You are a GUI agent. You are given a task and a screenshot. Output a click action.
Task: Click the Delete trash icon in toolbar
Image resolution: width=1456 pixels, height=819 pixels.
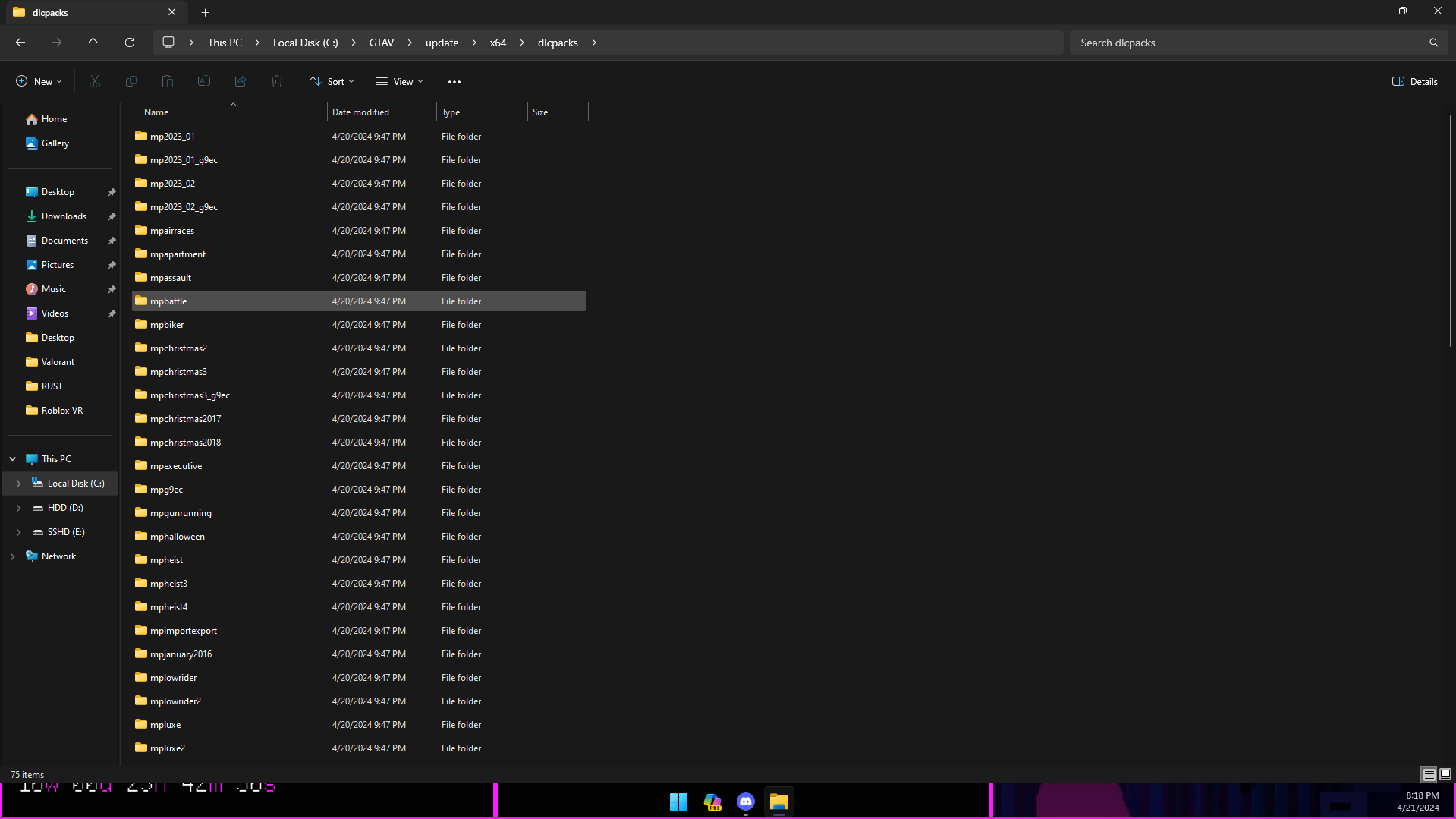(x=277, y=81)
